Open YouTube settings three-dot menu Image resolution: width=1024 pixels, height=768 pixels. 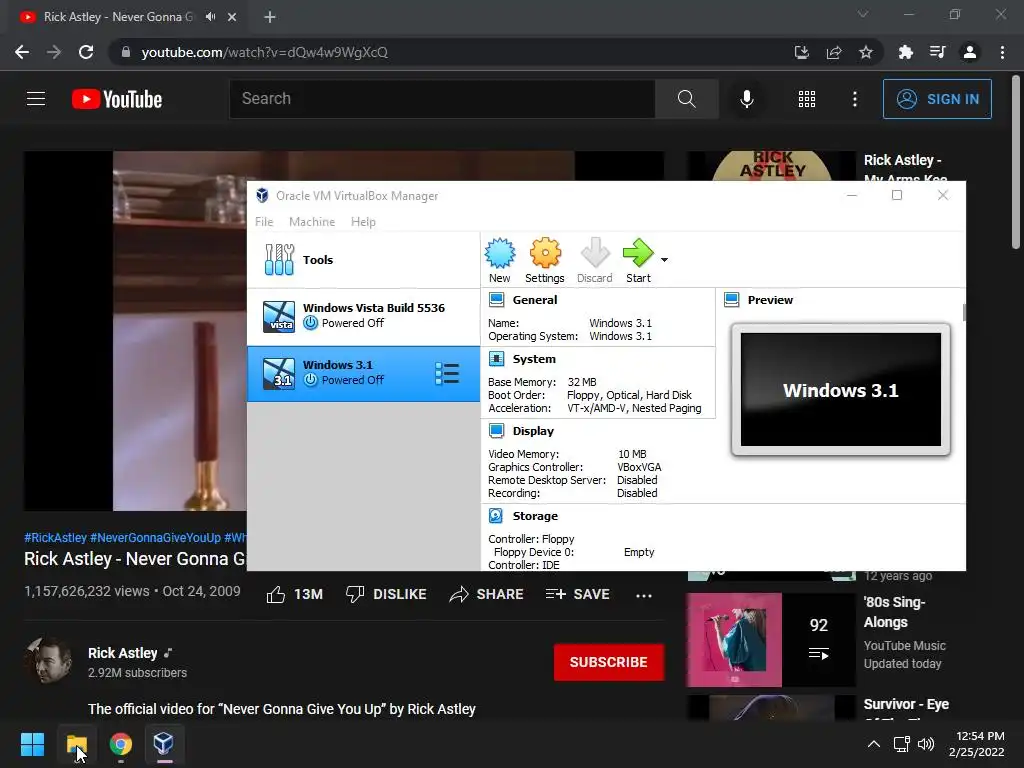point(855,99)
